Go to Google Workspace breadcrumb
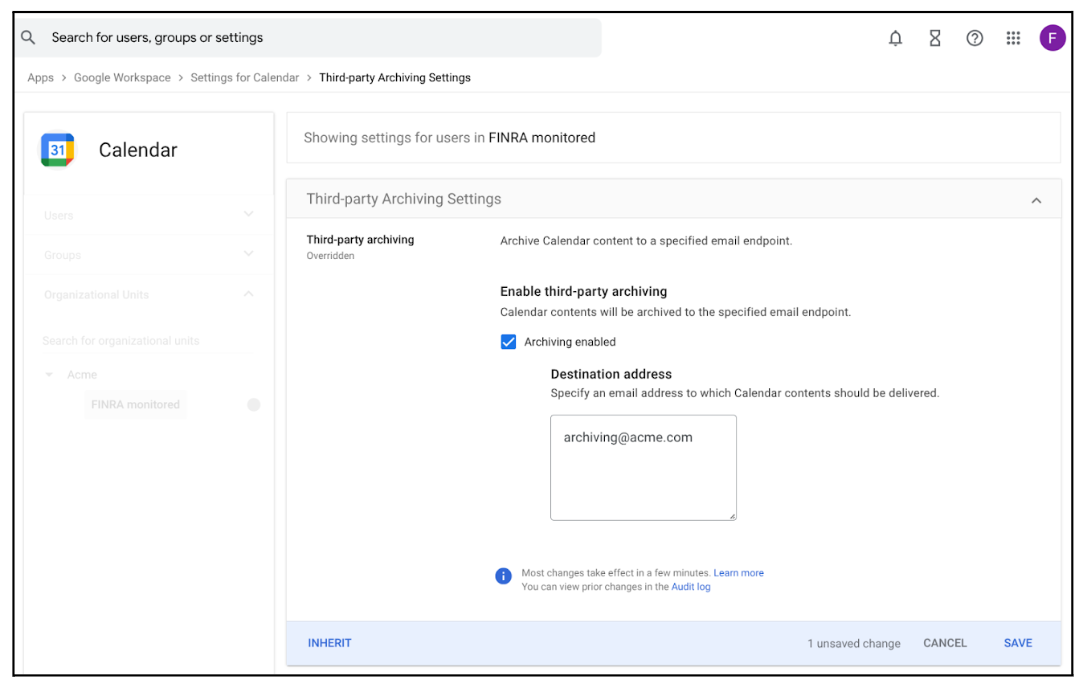 pyautogui.click(x=122, y=77)
